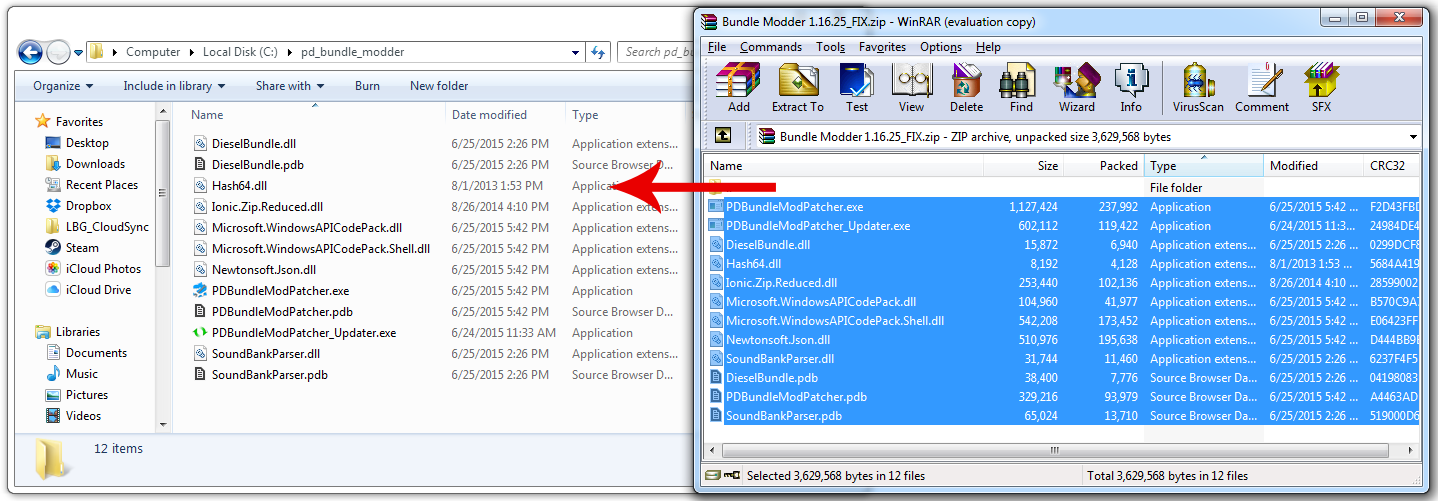Click the Burn button in Explorer toolbar
This screenshot has height=501, width=1438.
(x=367, y=86)
